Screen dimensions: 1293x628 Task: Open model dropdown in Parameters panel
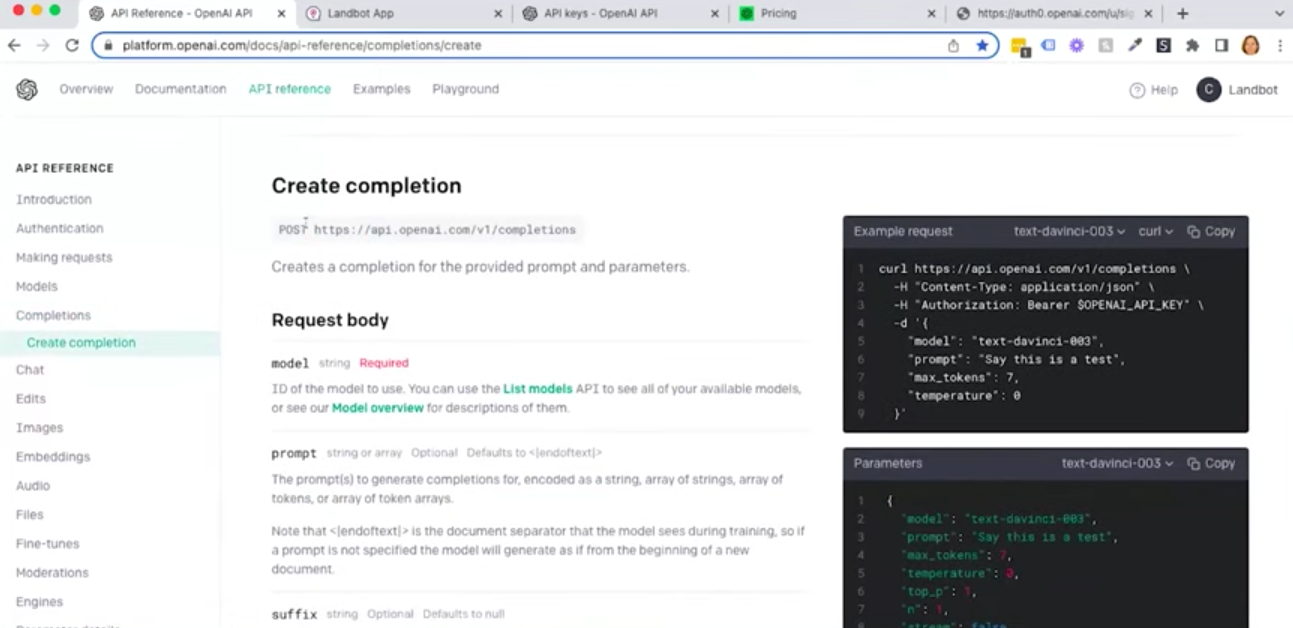click(x=1117, y=463)
